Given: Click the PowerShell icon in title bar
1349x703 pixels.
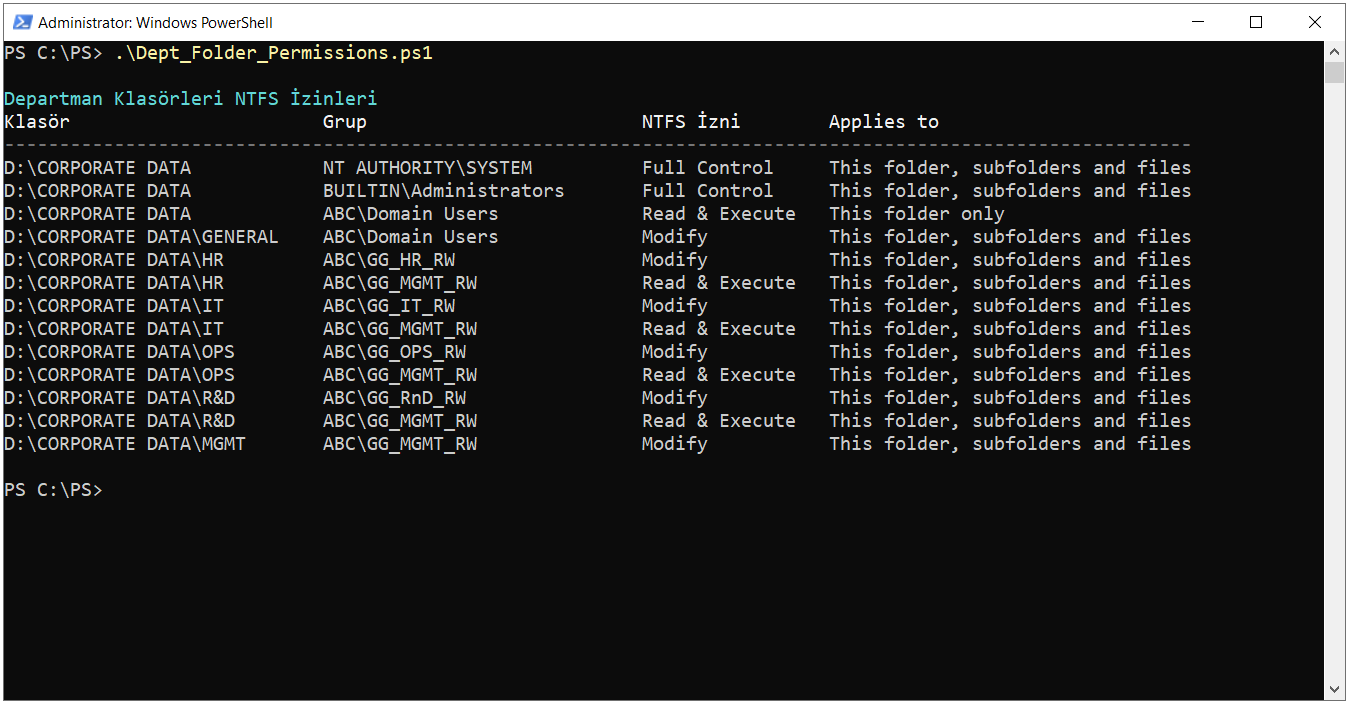Looking at the screenshot, I should [x=21, y=22].
